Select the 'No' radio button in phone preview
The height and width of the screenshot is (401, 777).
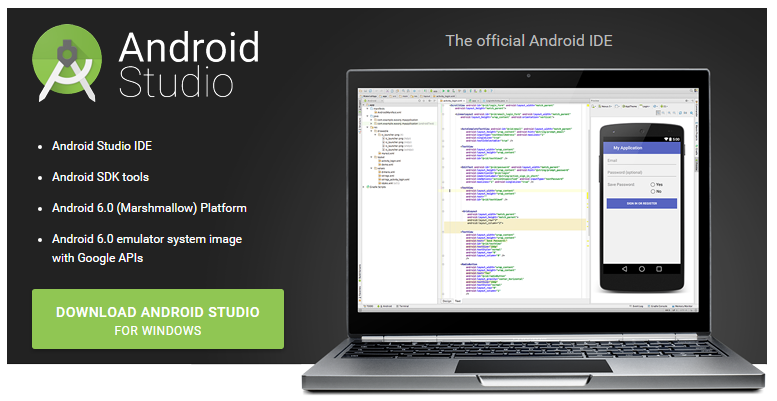pyautogui.click(x=653, y=191)
